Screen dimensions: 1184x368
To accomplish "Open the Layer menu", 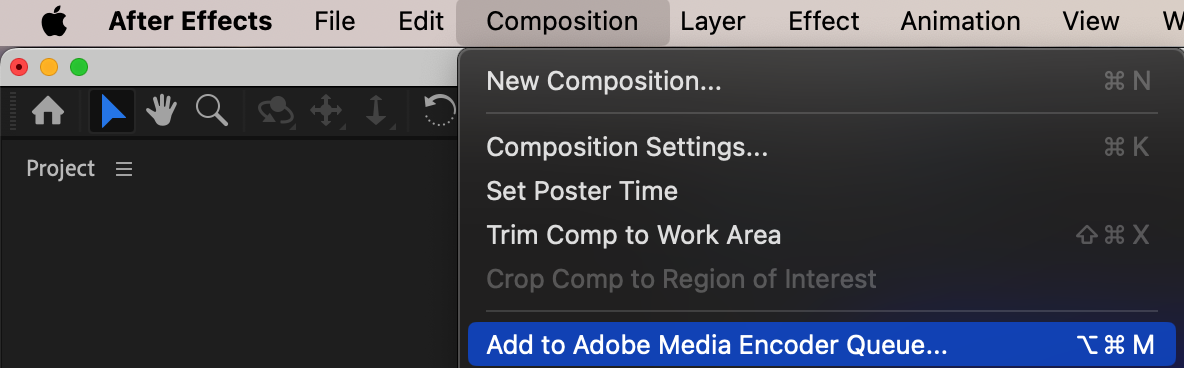I will [713, 21].
